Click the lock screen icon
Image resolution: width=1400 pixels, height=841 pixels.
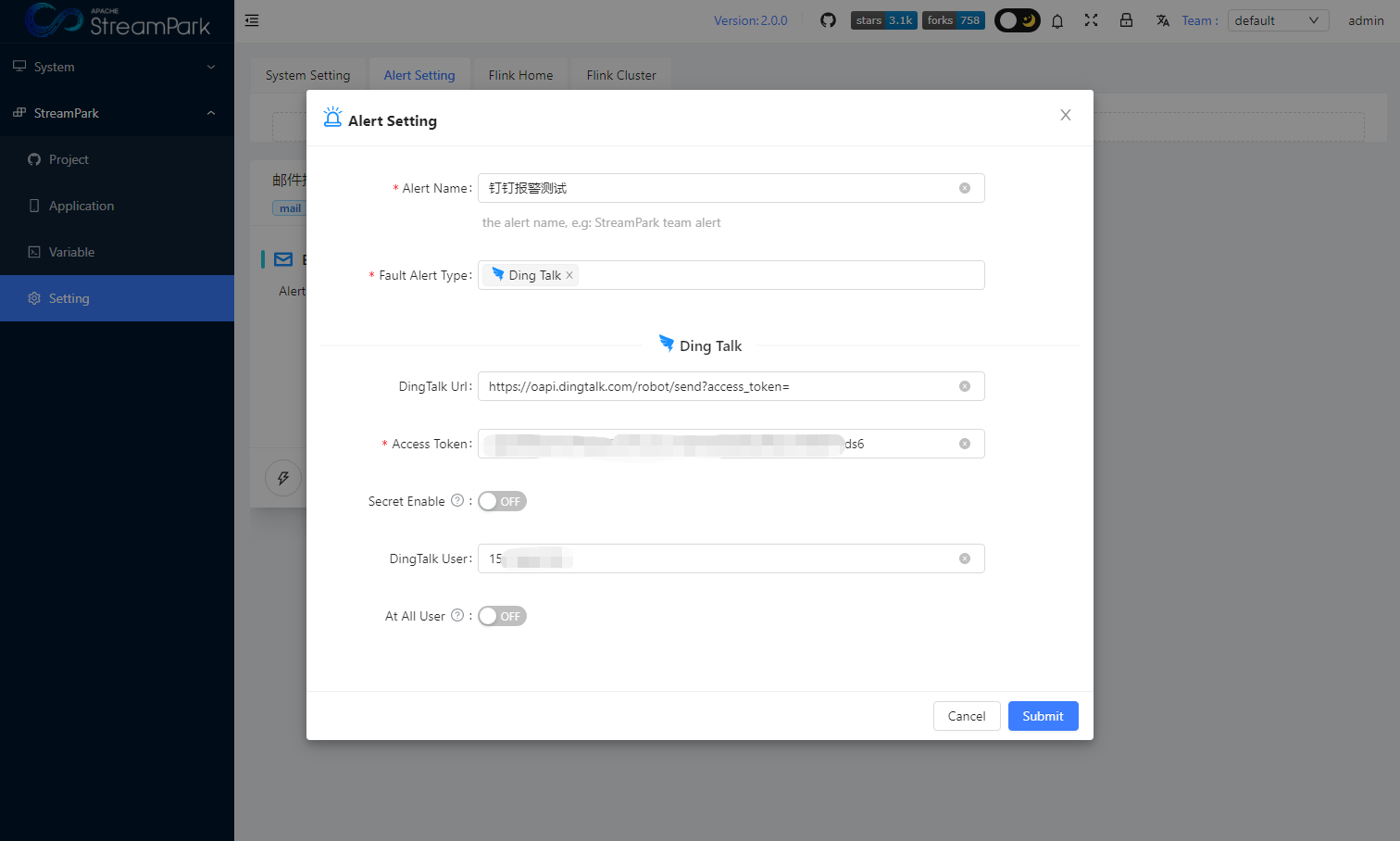[1126, 20]
